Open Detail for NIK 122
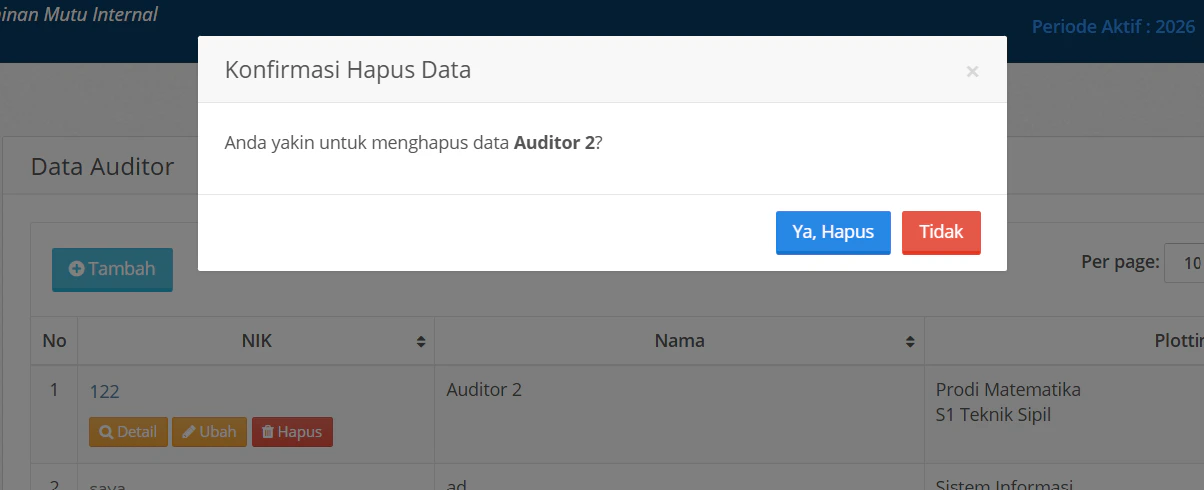Viewport: 1204px width, 490px height. pyautogui.click(x=128, y=432)
